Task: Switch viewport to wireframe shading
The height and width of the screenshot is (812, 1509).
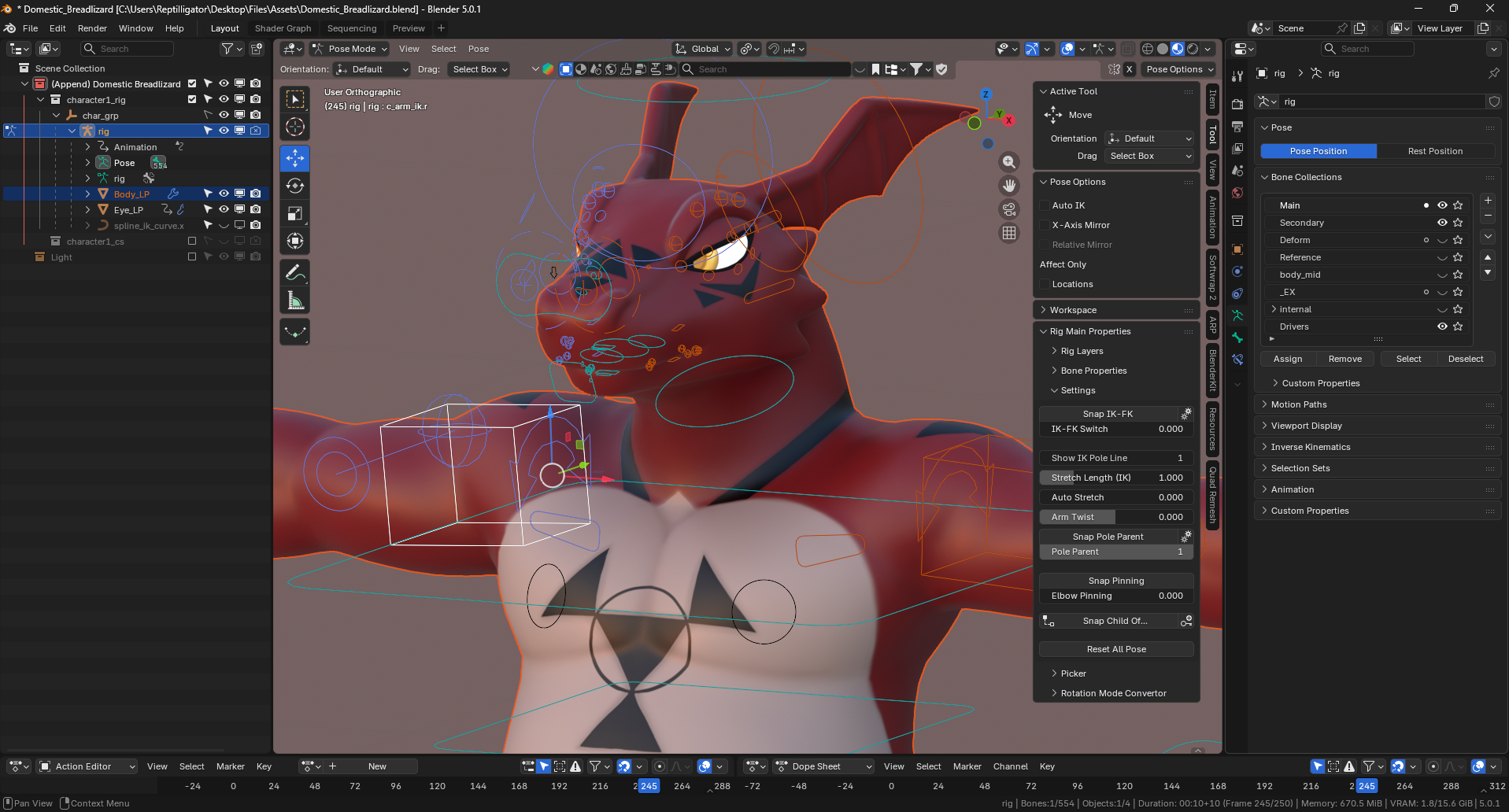Action: (x=1148, y=49)
